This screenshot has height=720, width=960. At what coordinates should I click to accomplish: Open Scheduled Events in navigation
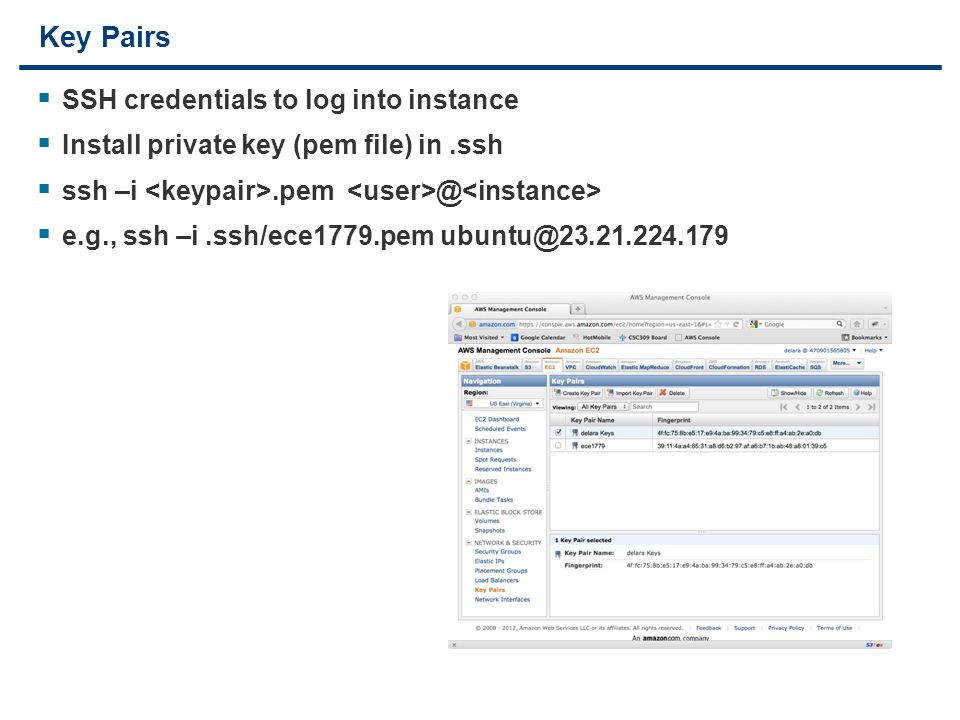[x=500, y=429]
